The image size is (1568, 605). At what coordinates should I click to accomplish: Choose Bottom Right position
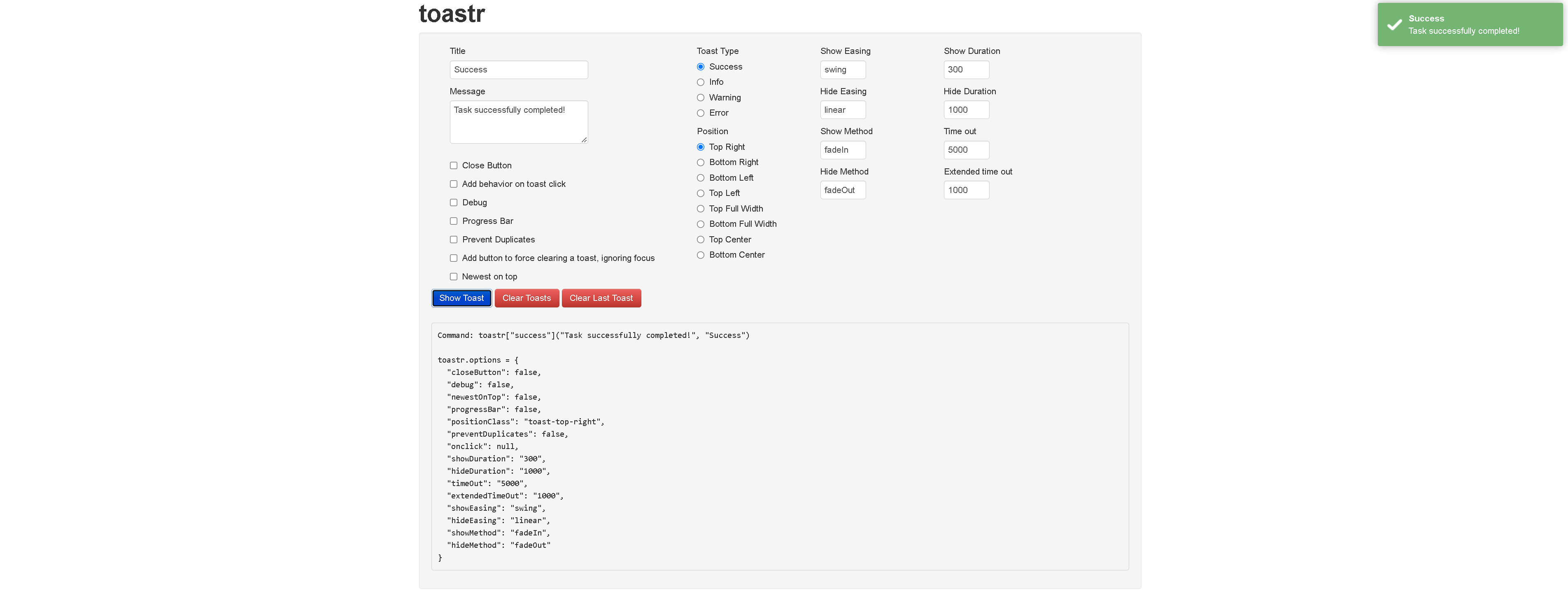[701, 163]
